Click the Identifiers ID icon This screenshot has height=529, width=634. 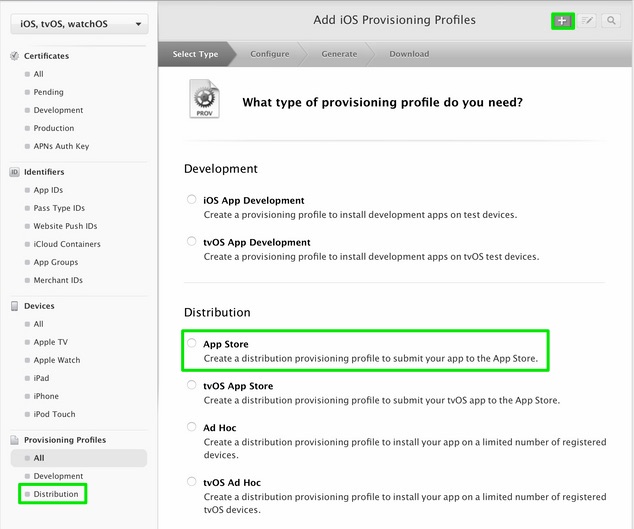(14, 172)
